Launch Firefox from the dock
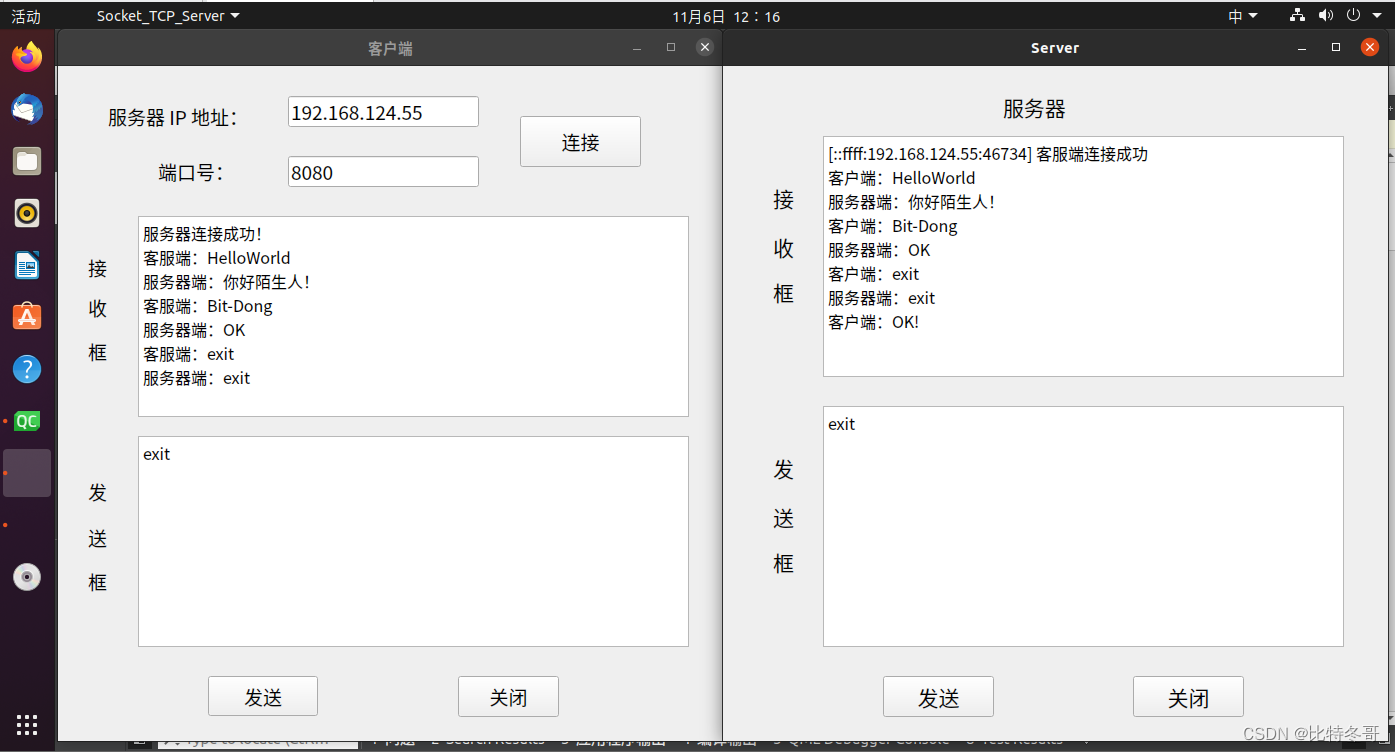The image size is (1395, 752). click(x=27, y=57)
